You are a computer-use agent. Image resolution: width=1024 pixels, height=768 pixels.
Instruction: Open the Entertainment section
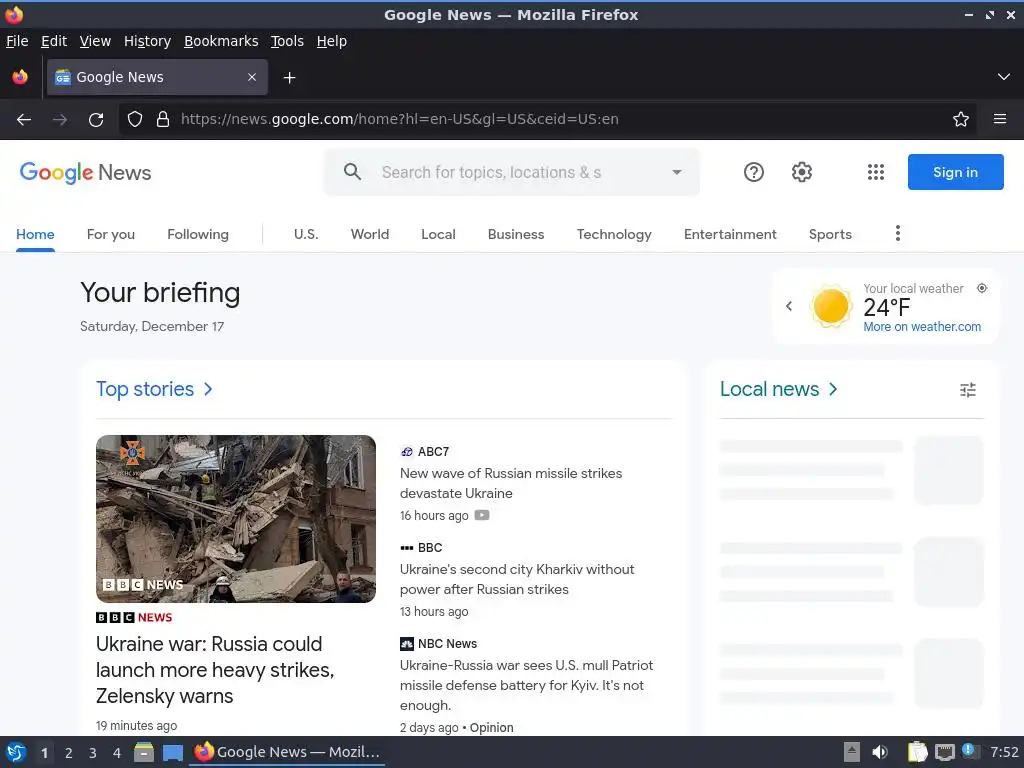pyautogui.click(x=730, y=234)
